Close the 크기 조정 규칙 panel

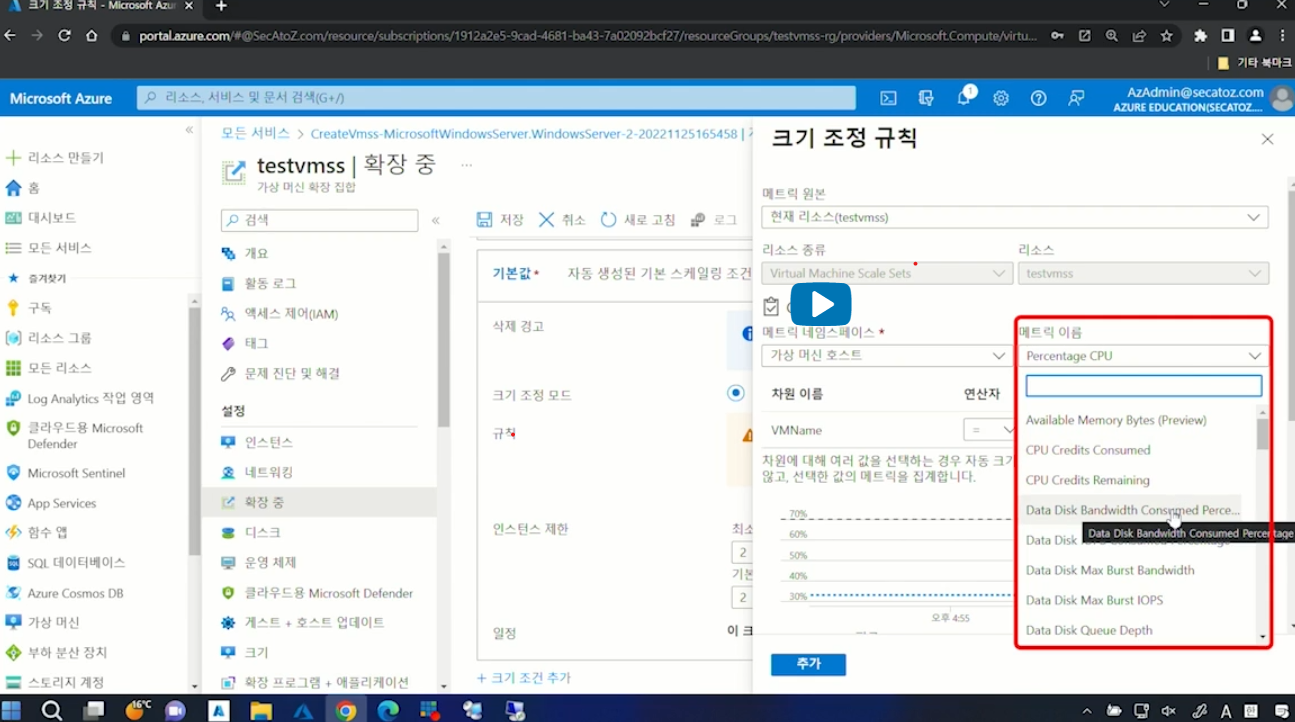tap(1267, 139)
